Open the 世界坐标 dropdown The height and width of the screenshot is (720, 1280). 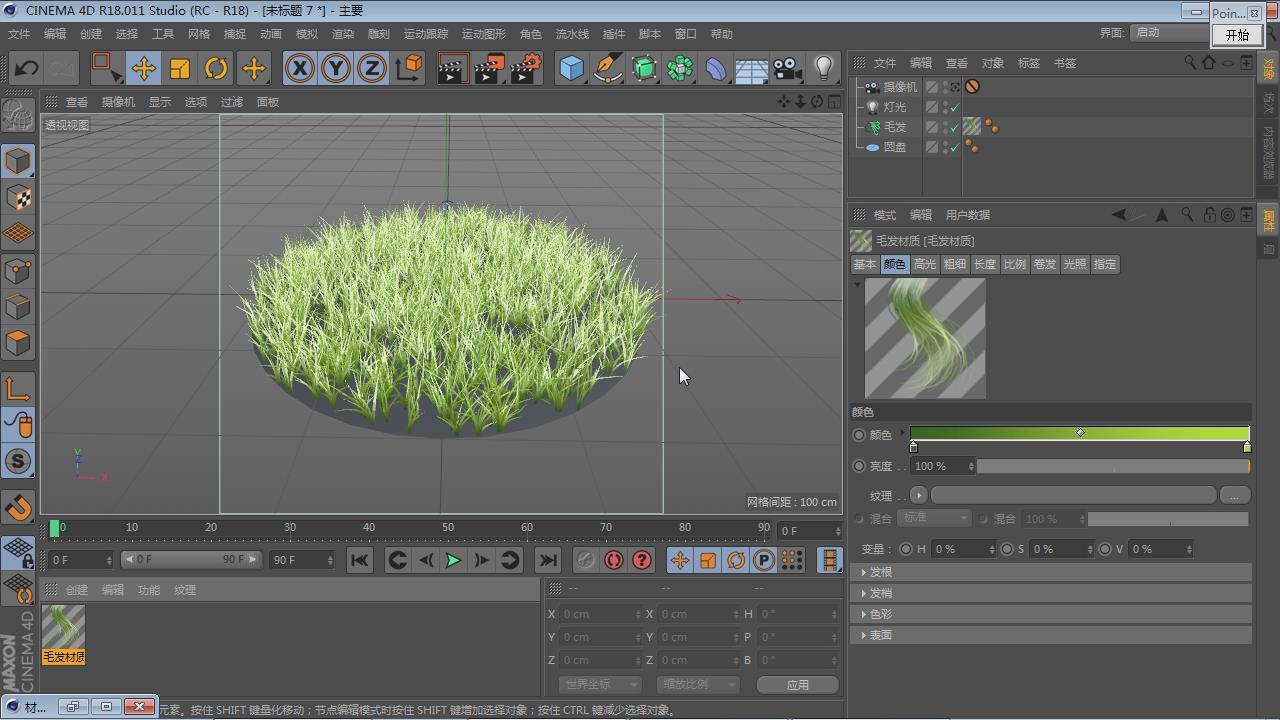[x=598, y=684]
